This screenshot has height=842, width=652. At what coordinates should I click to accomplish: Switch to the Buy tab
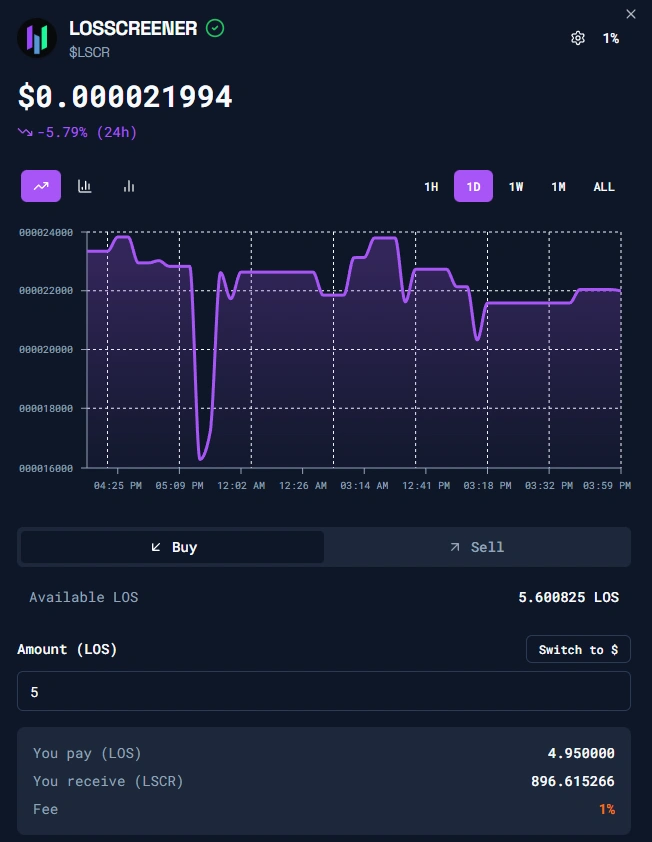click(x=172, y=547)
